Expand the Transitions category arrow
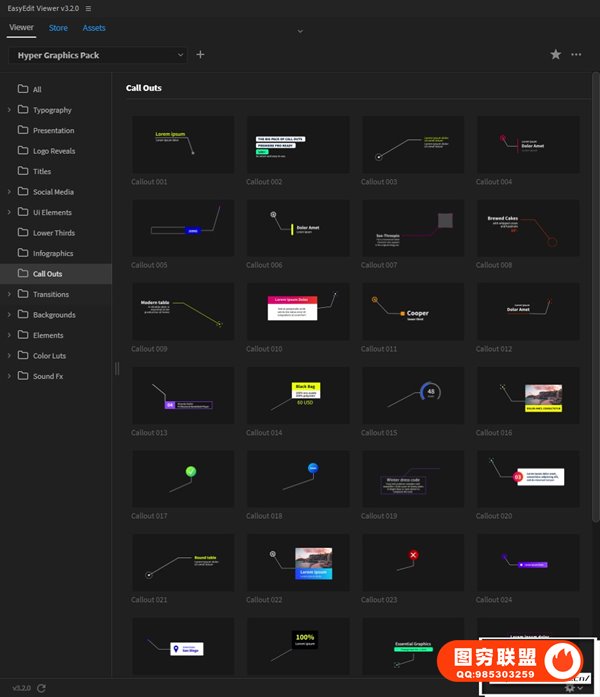Viewport: 600px width, 697px height. click(10, 294)
